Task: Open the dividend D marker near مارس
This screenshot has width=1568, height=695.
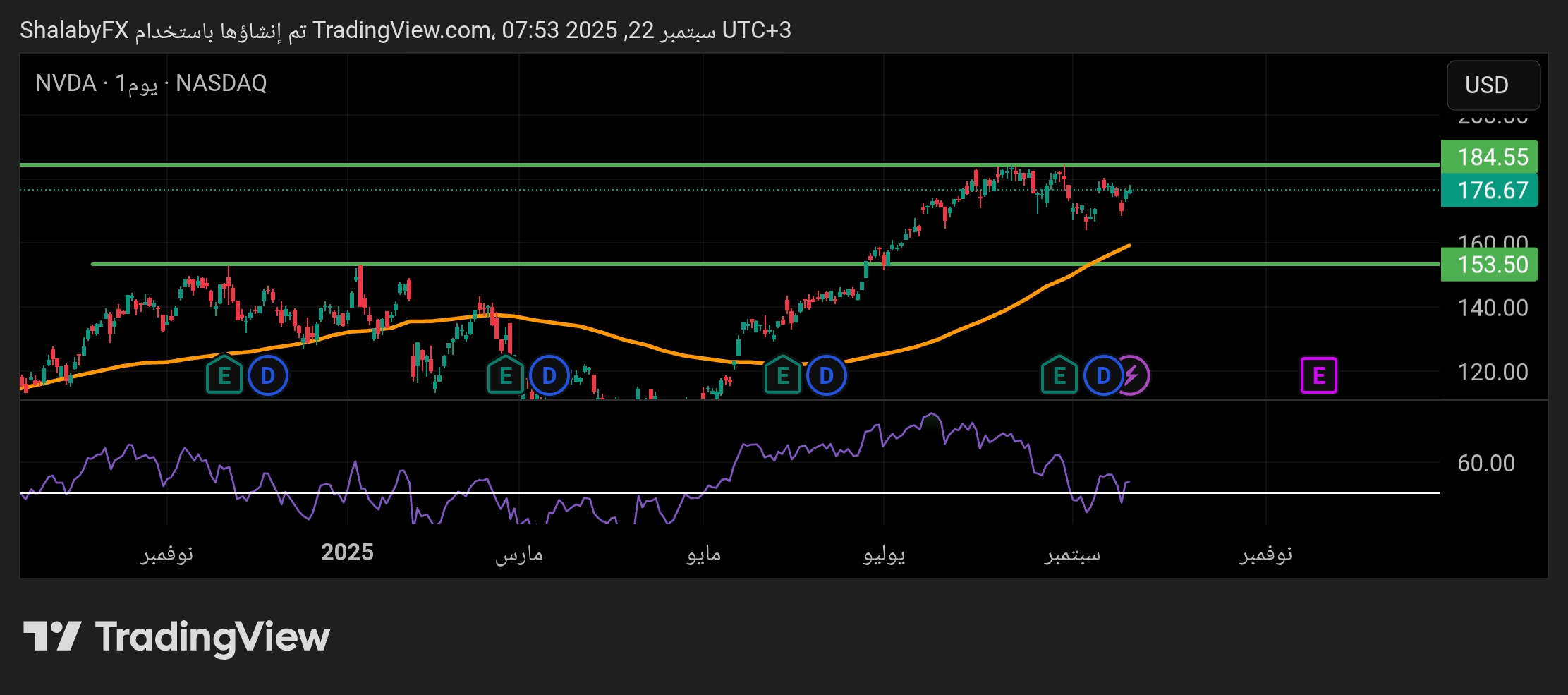Action: (549, 375)
